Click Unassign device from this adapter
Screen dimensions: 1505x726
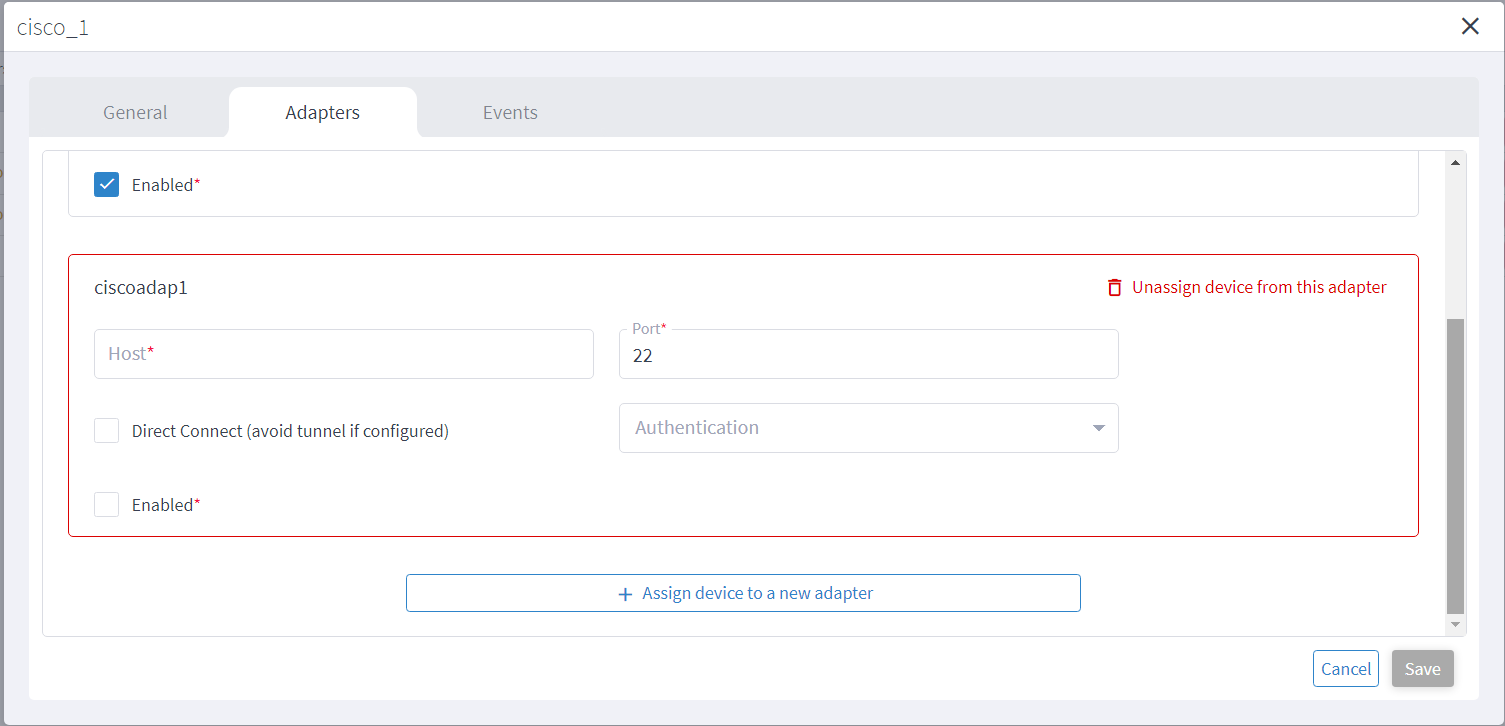1259,287
